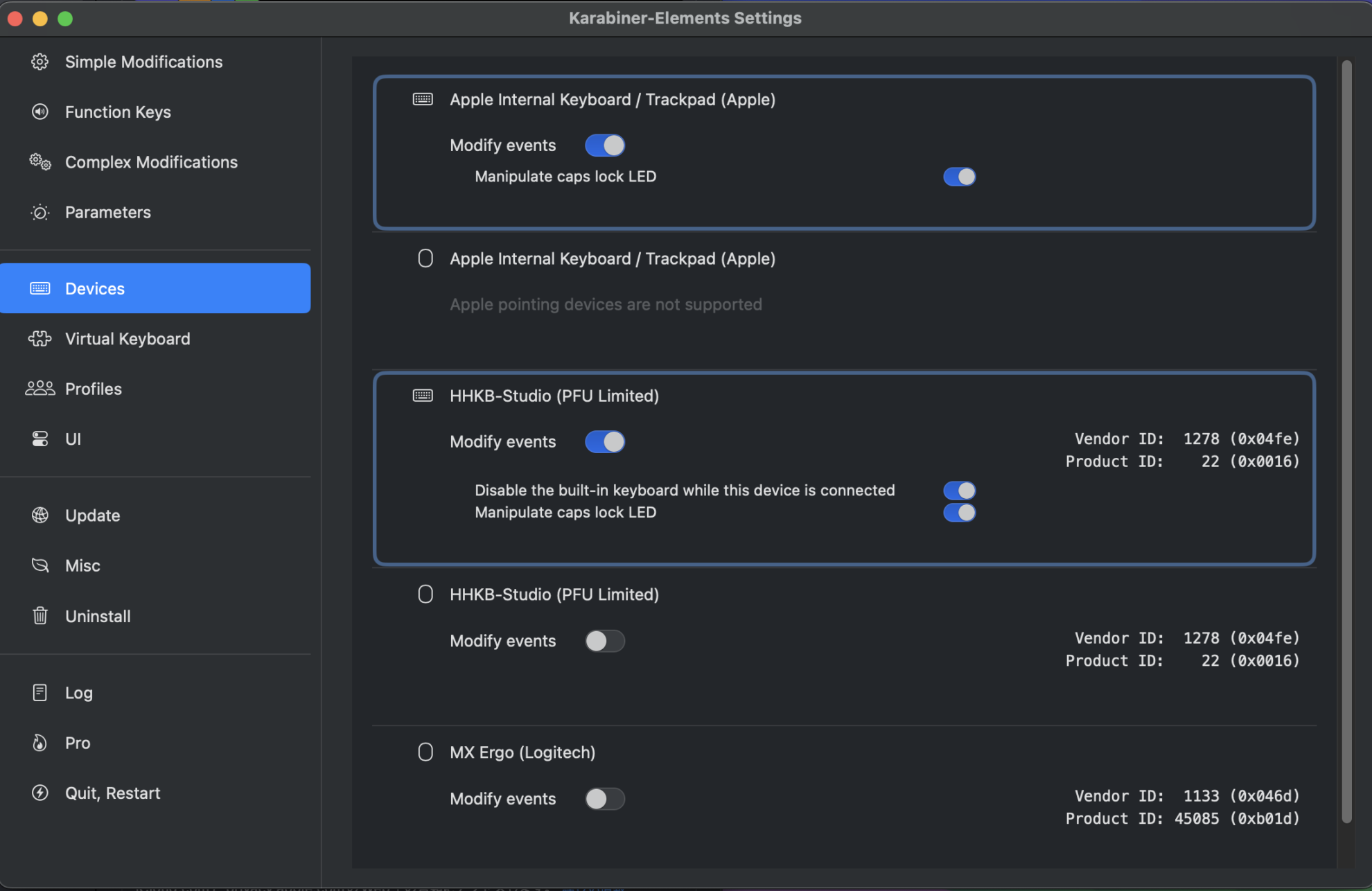The width and height of the screenshot is (1372, 891).
Task: Click the Karabiner-Elements Settings window title
Action: click(685, 18)
